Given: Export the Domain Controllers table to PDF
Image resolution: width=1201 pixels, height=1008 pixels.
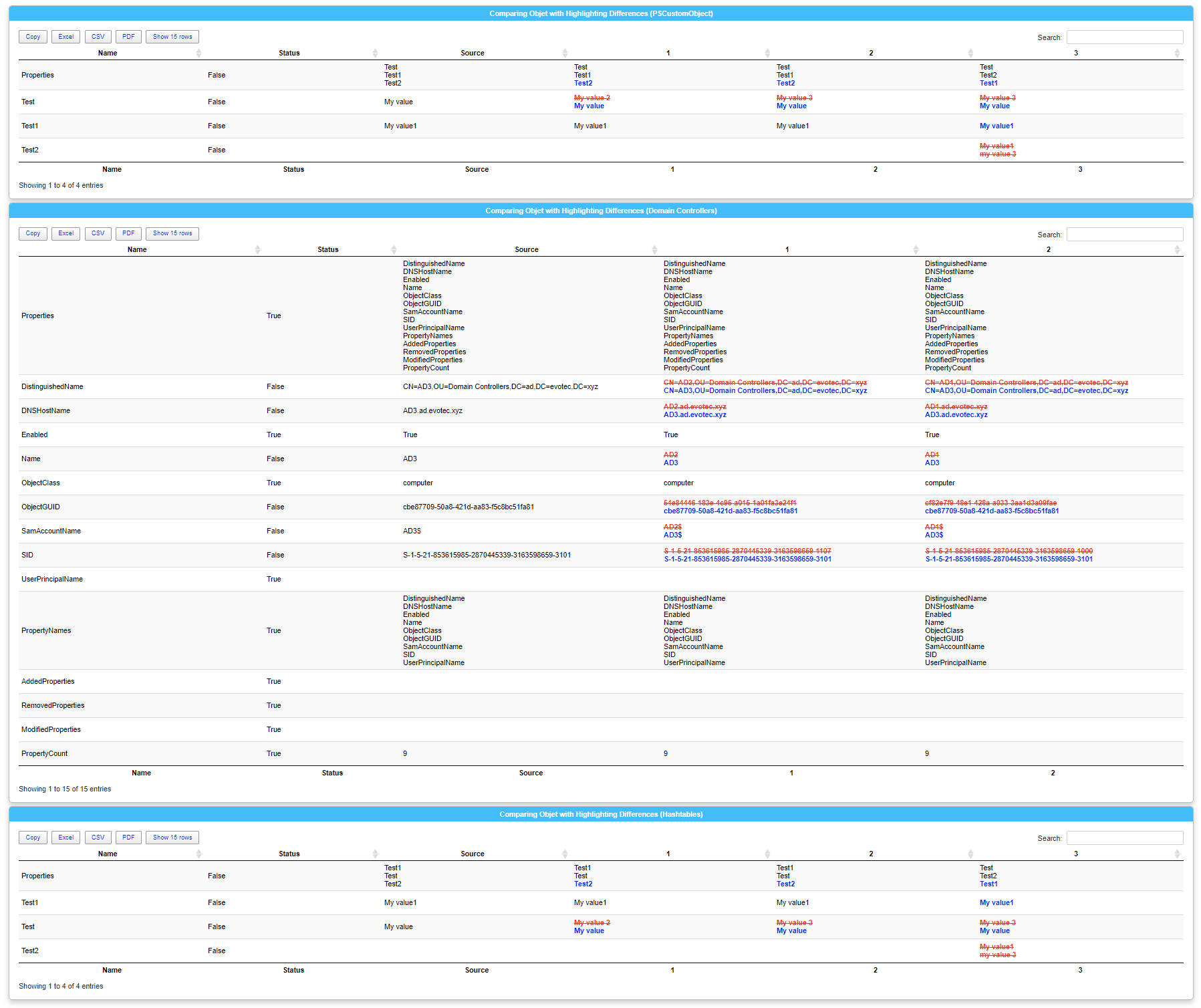Looking at the screenshot, I should point(128,233).
